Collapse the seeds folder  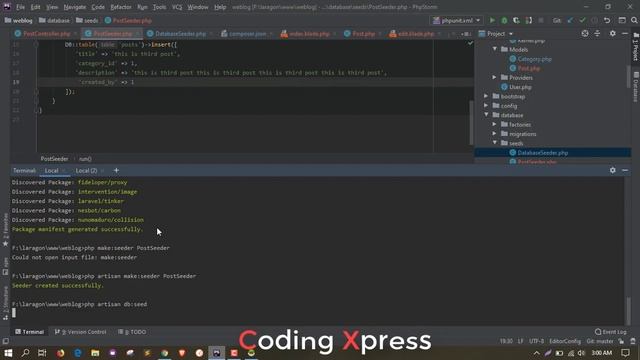pyautogui.click(x=495, y=143)
